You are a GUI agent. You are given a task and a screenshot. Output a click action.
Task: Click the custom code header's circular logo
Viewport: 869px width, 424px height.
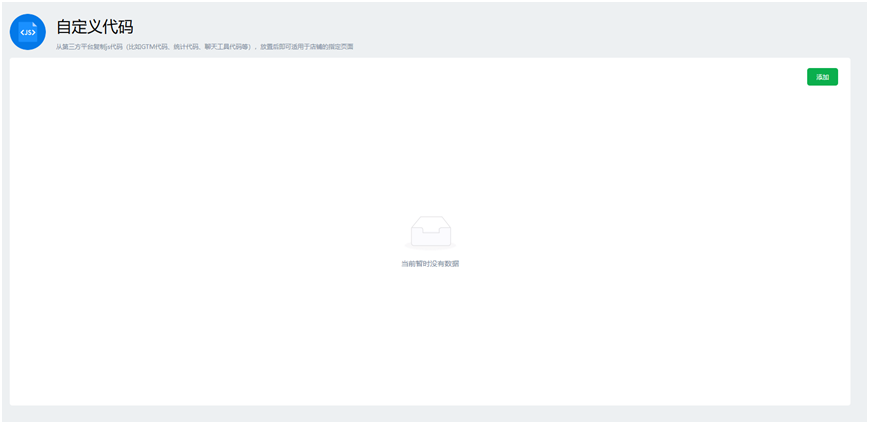[27, 31]
